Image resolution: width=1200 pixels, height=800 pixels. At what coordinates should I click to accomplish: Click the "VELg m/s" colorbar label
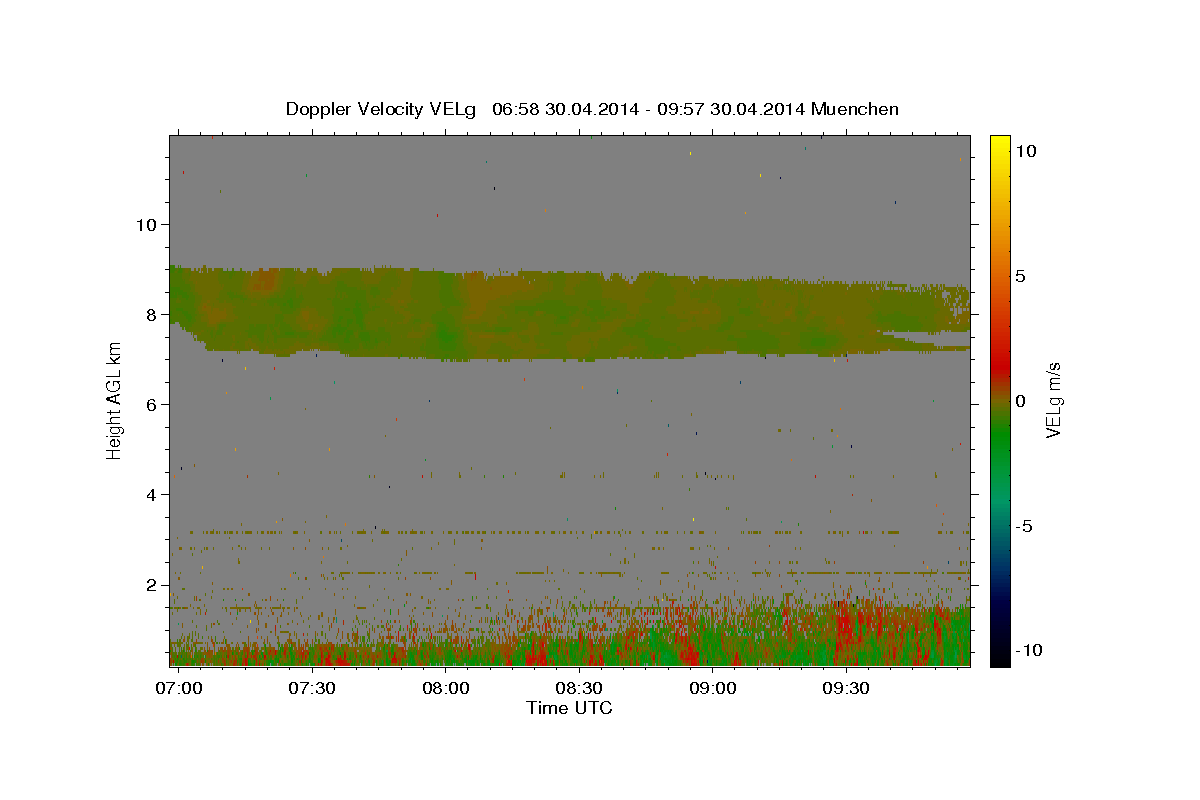pyautogui.click(x=1054, y=400)
